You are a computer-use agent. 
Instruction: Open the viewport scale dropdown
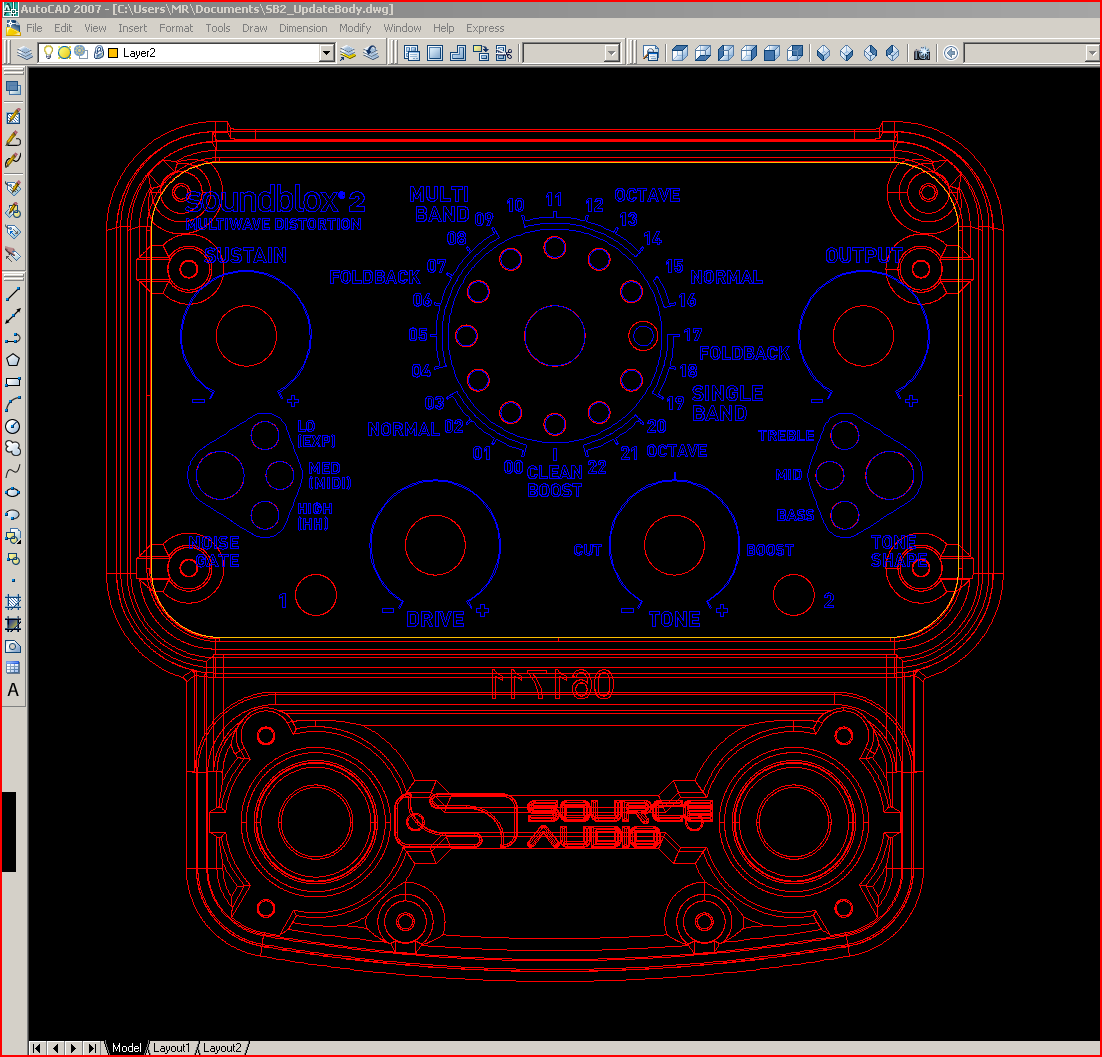pyautogui.click(x=611, y=53)
